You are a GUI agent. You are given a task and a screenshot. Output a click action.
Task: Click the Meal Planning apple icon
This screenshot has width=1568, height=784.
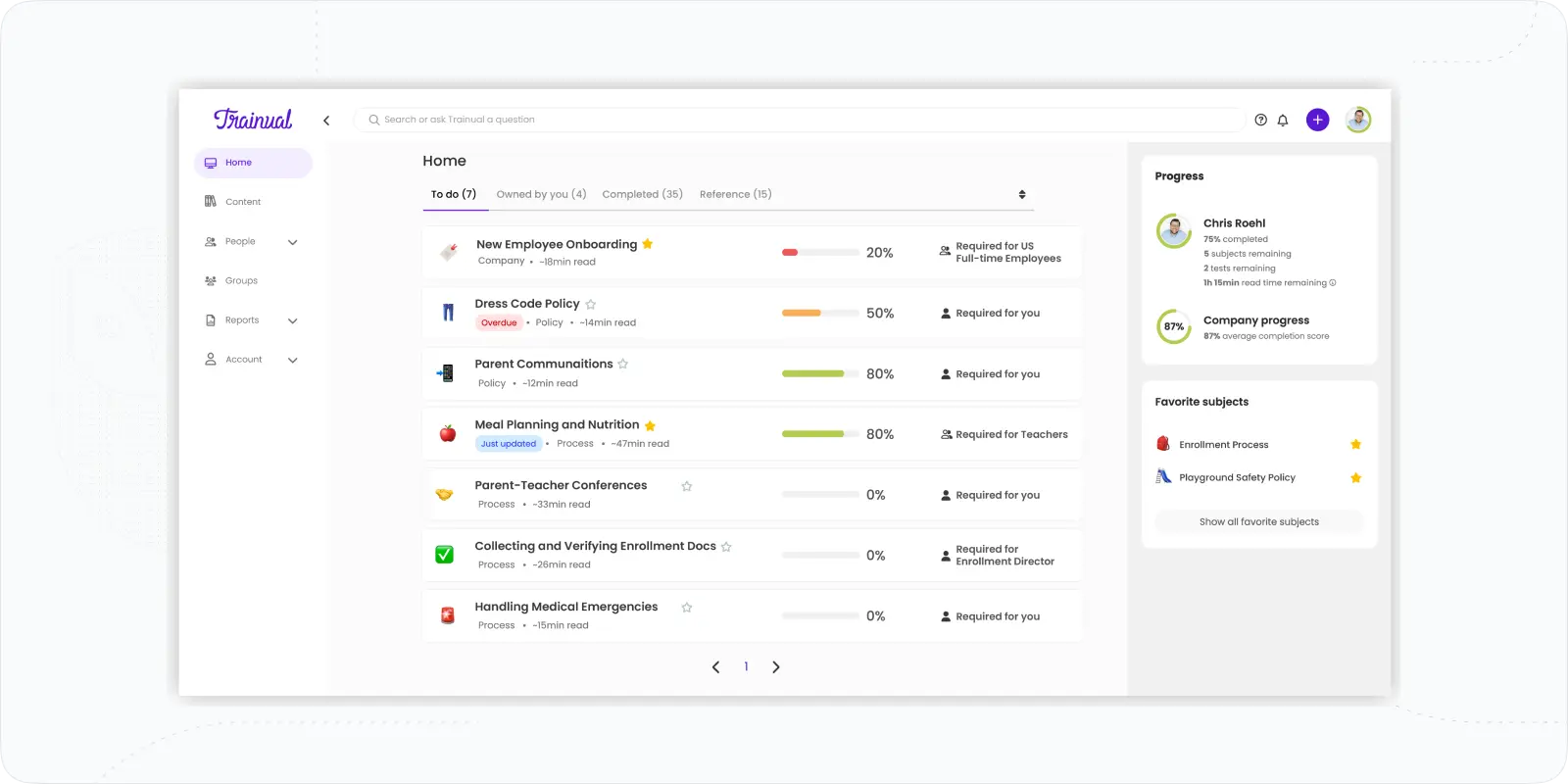(448, 433)
